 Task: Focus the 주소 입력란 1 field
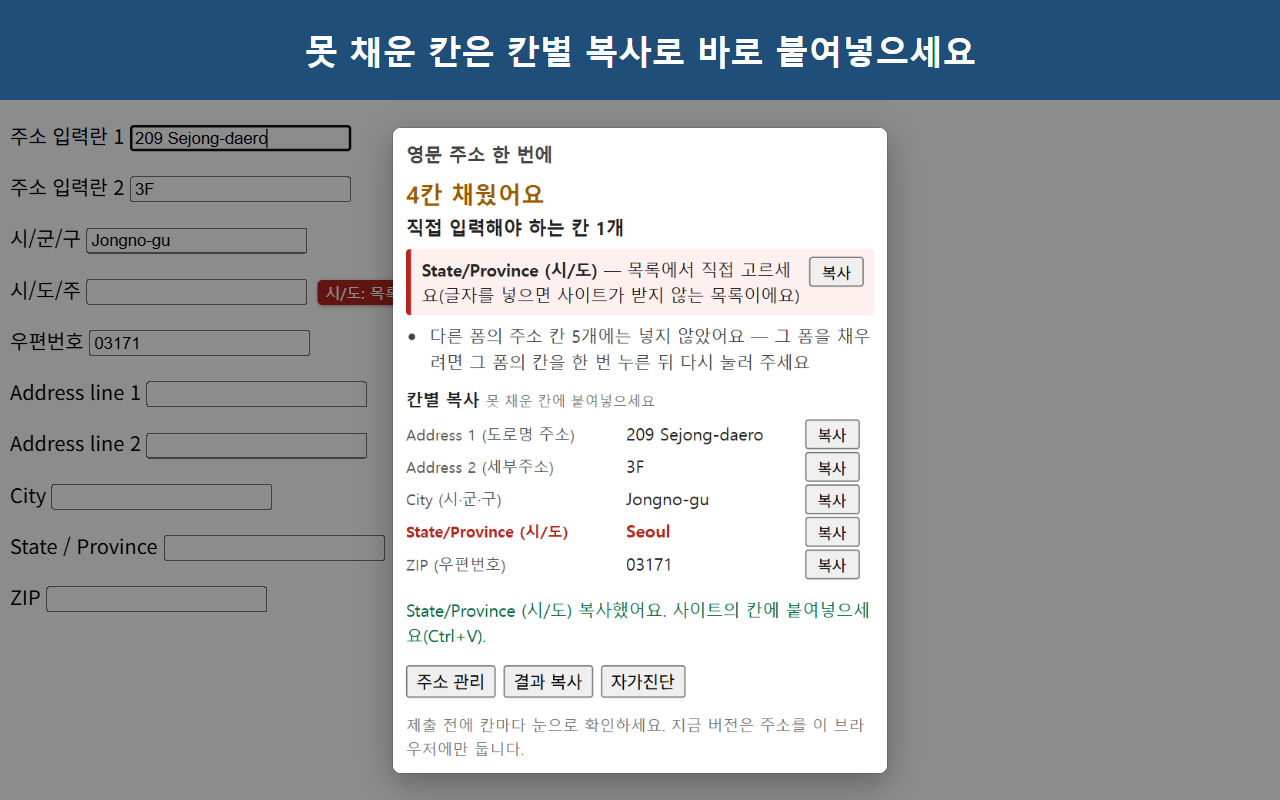pos(240,138)
